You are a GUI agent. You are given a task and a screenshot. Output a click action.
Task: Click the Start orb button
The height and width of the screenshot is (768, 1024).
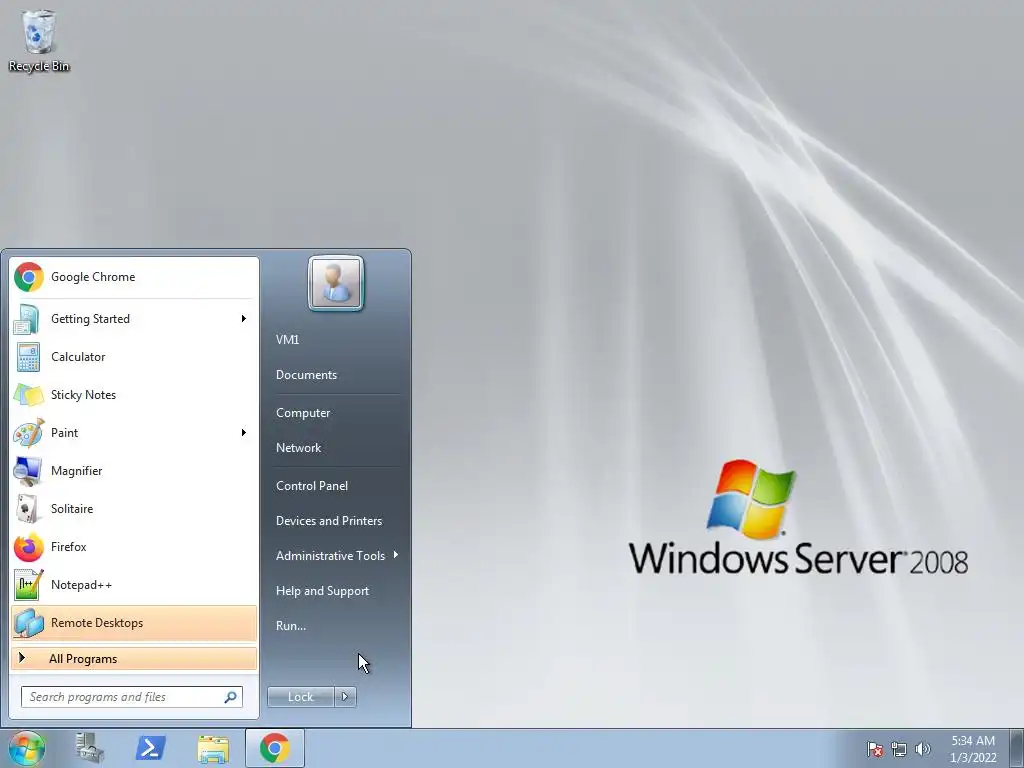click(27, 748)
